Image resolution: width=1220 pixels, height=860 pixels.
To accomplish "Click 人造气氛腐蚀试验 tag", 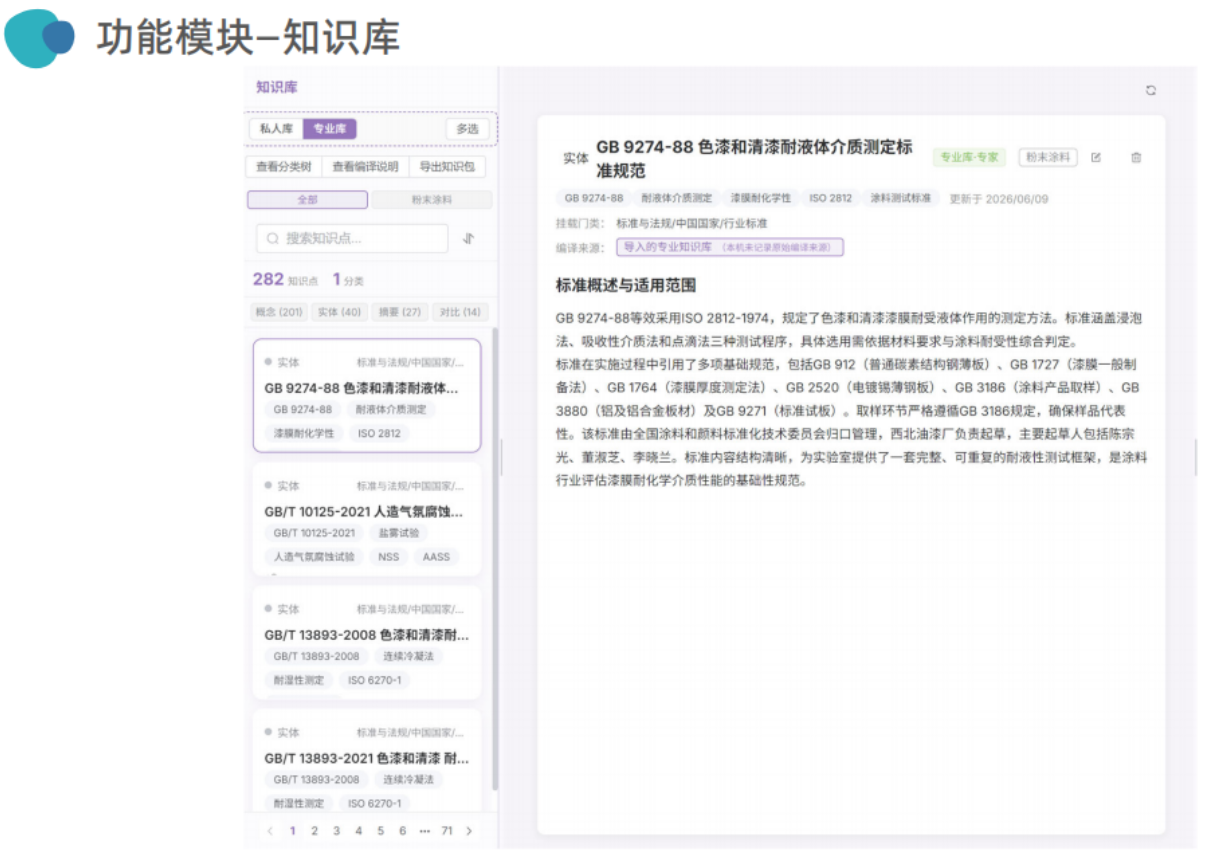I will [315, 557].
